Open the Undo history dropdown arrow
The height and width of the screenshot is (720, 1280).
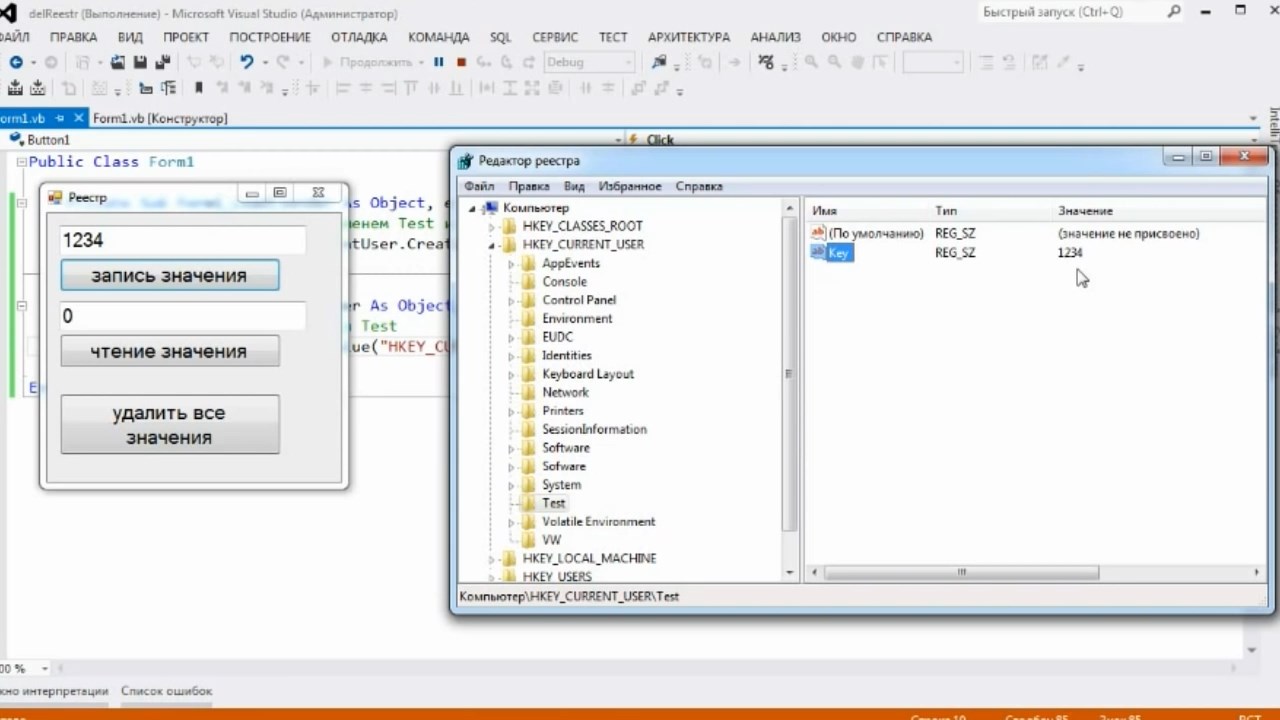coord(265,62)
